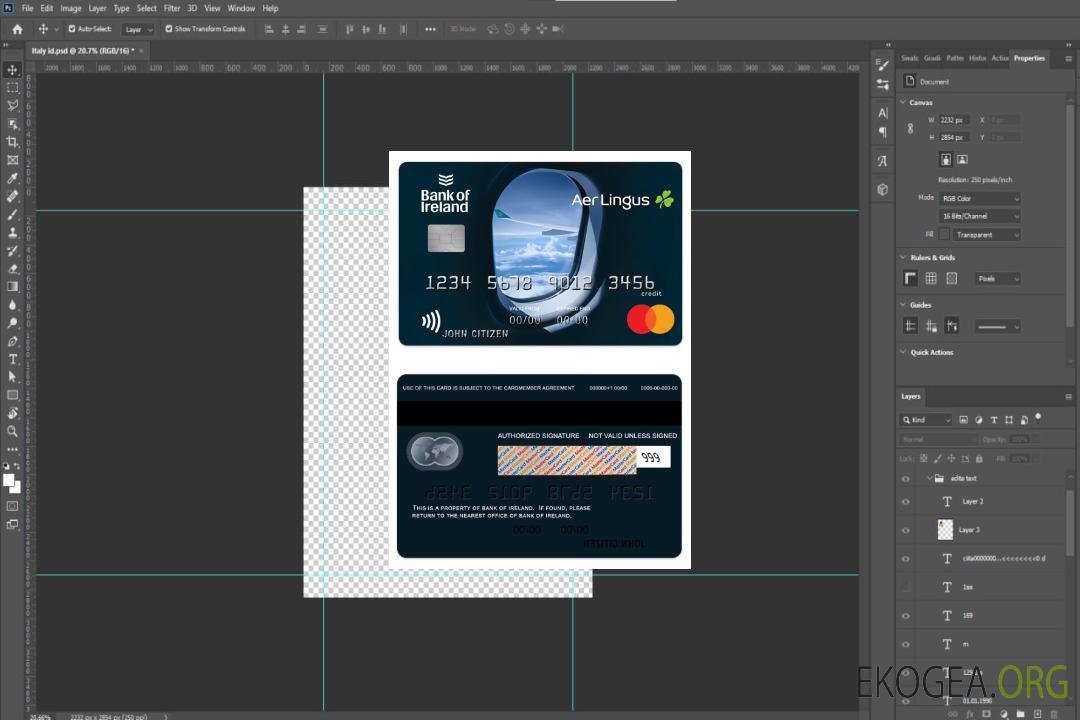This screenshot has width=1080, height=720.
Task: Collapse the Canvas section
Action: [x=903, y=102]
